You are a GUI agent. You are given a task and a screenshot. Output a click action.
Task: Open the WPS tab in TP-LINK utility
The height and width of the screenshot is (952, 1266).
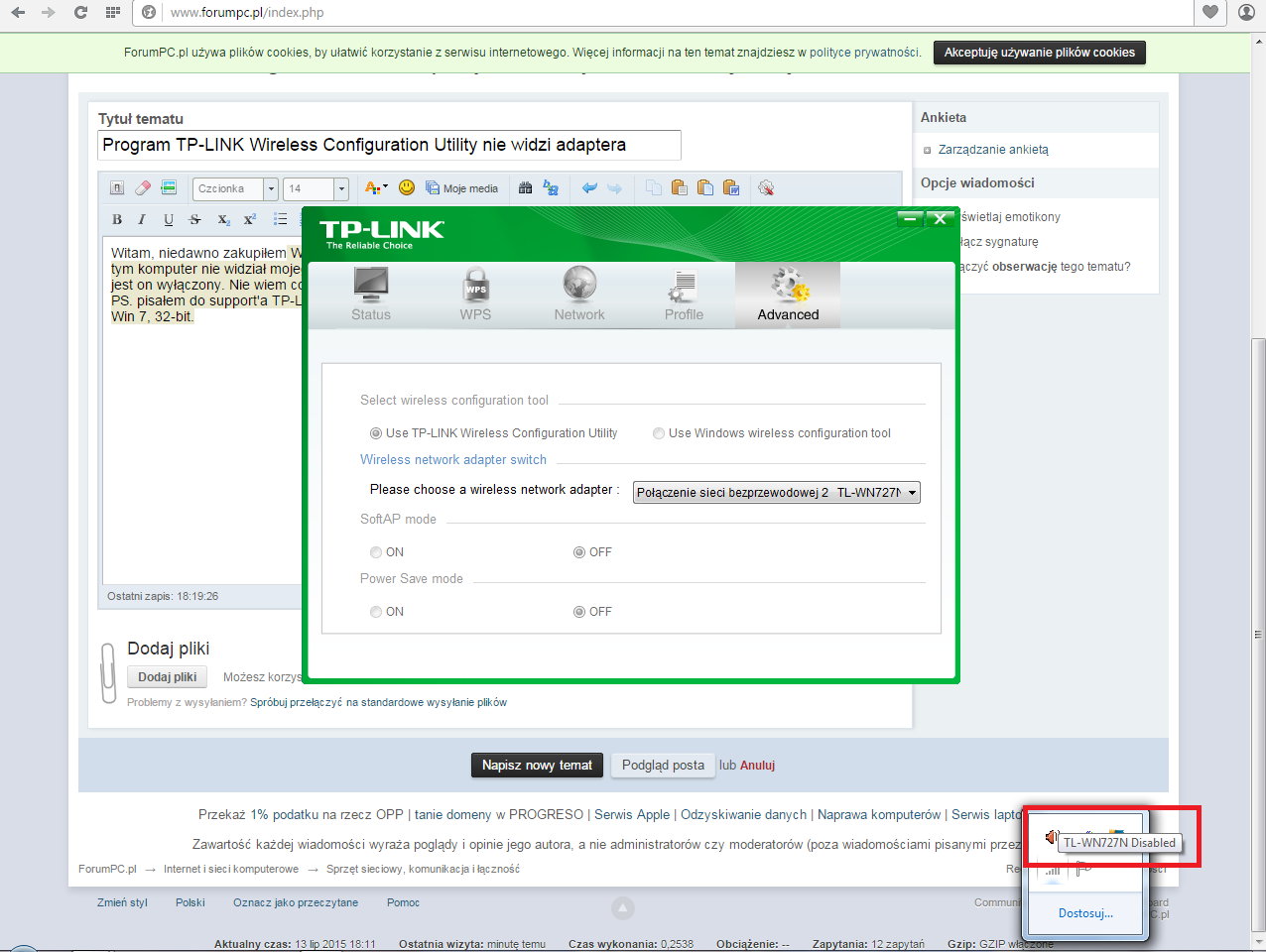click(x=475, y=295)
